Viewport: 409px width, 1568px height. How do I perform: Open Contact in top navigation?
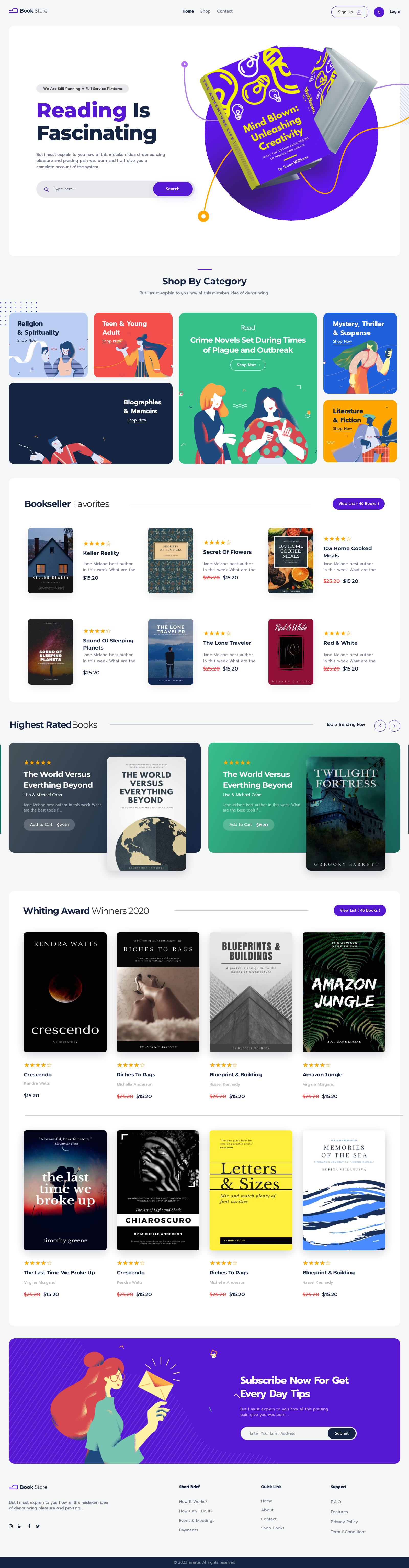(225, 11)
